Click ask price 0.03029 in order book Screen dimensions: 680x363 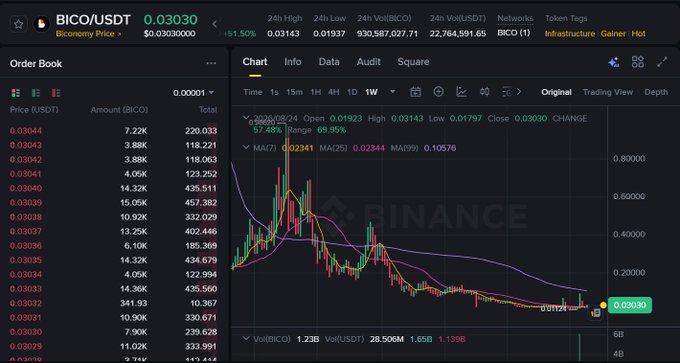[26, 346]
